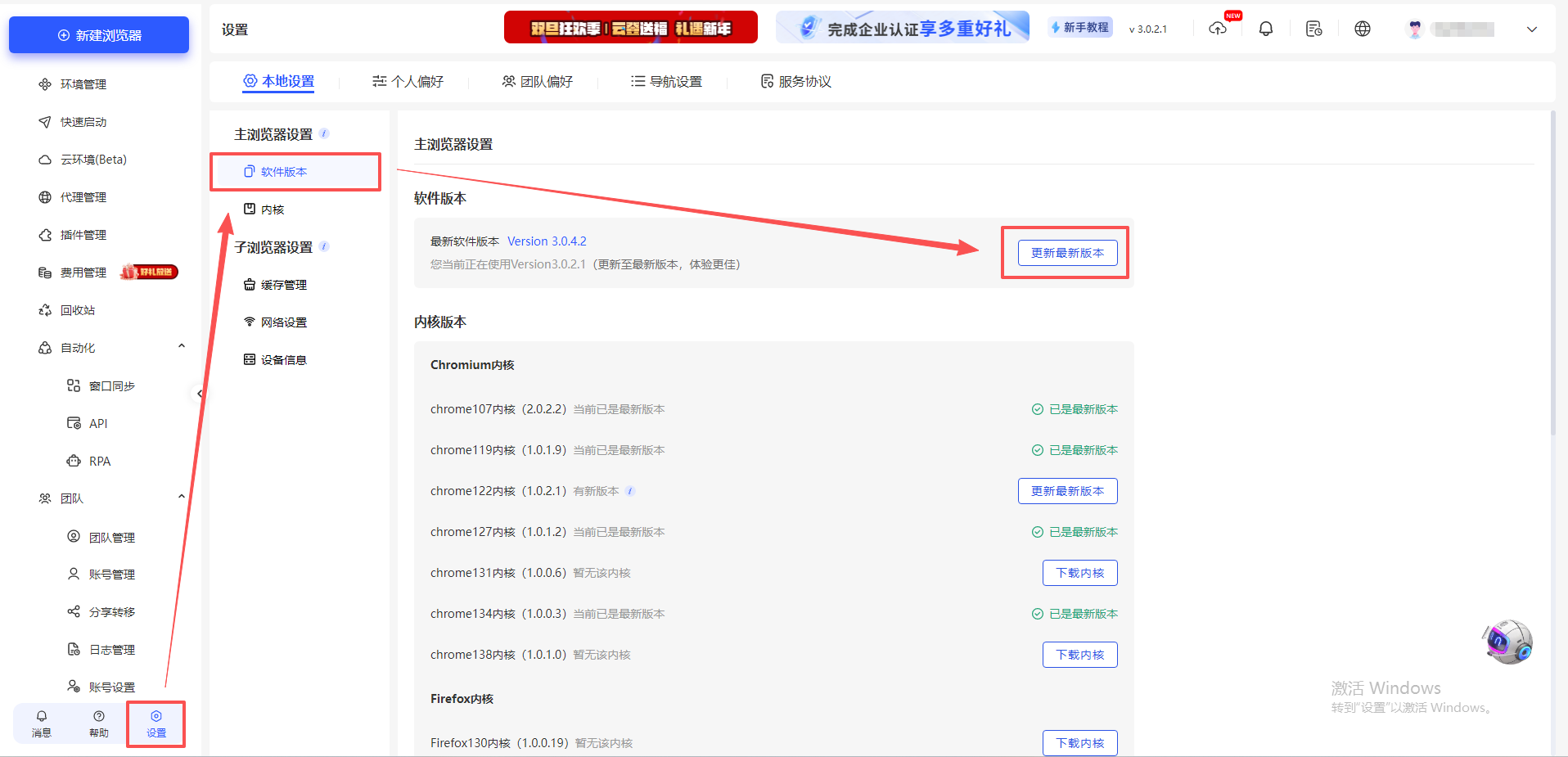Open 消息 at the bottom left
Screen dimensions: 1568x757
tap(41, 723)
